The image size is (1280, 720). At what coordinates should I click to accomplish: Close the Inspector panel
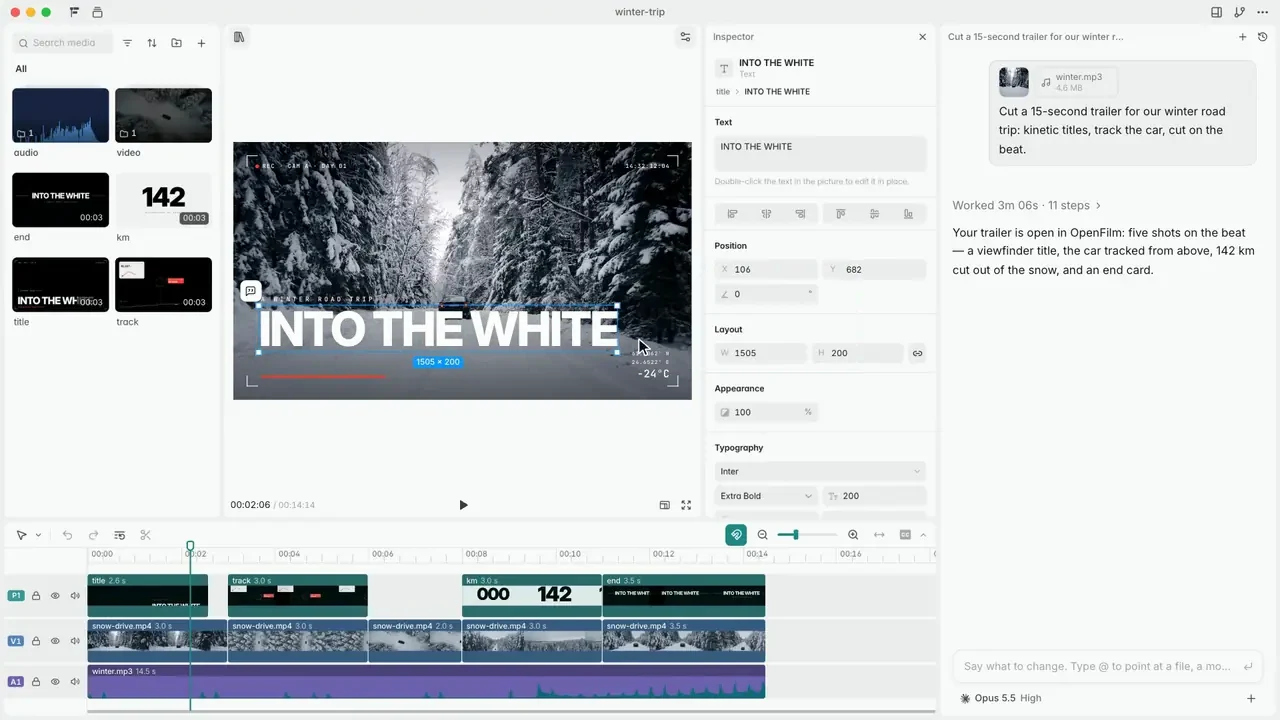(x=922, y=37)
